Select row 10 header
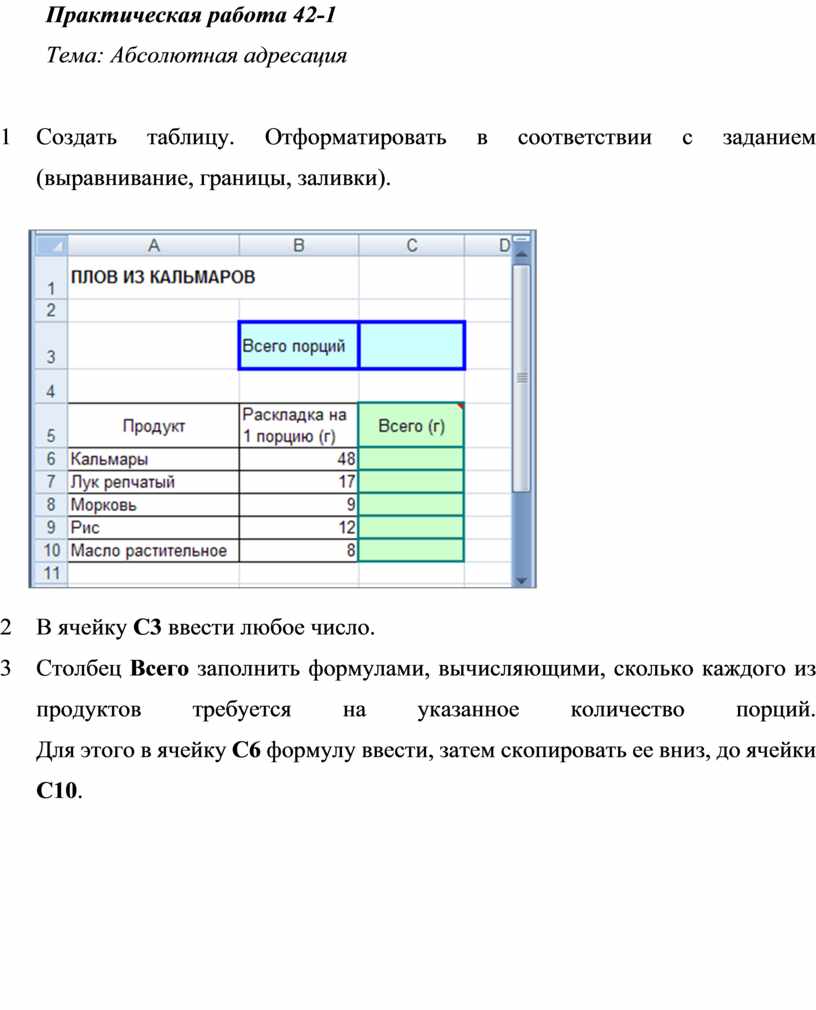The image size is (816, 1010). [x=49, y=551]
